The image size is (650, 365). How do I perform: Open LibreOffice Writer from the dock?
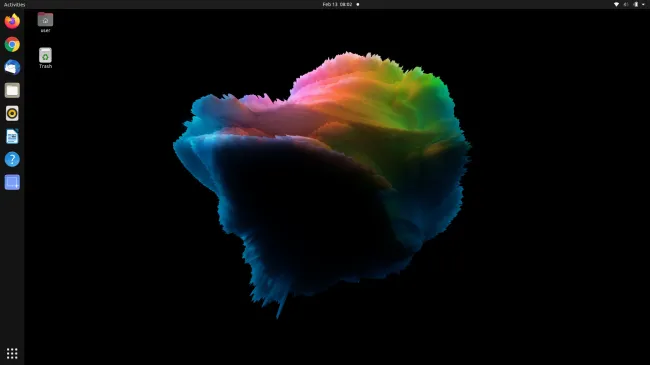click(x=12, y=136)
